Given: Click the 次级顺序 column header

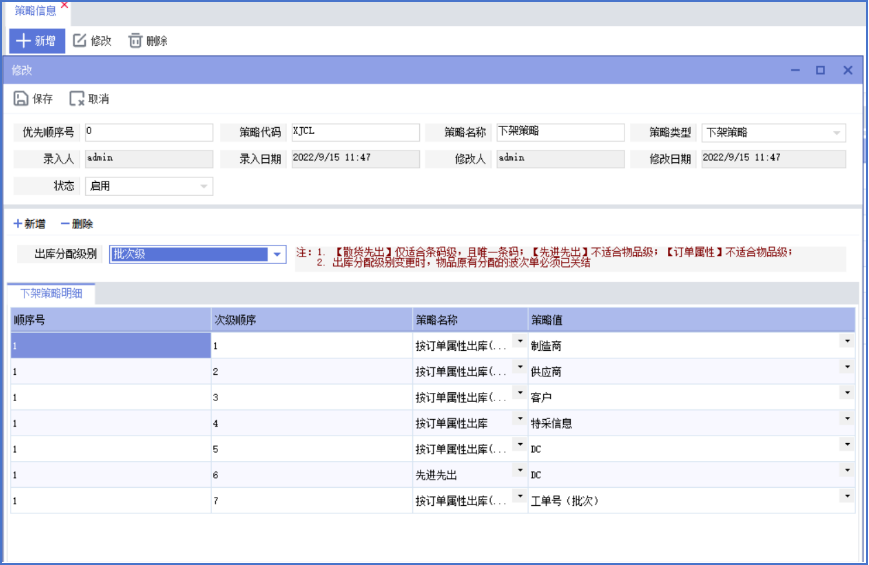Looking at the screenshot, I should click(x=311, y=320).
